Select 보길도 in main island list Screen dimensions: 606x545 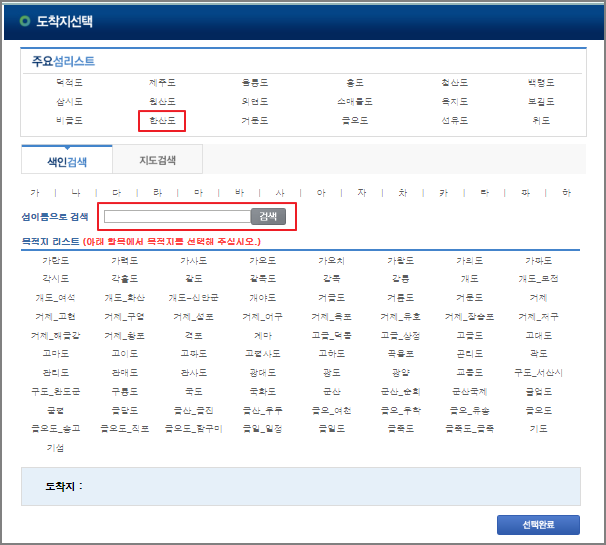[541, 102]
